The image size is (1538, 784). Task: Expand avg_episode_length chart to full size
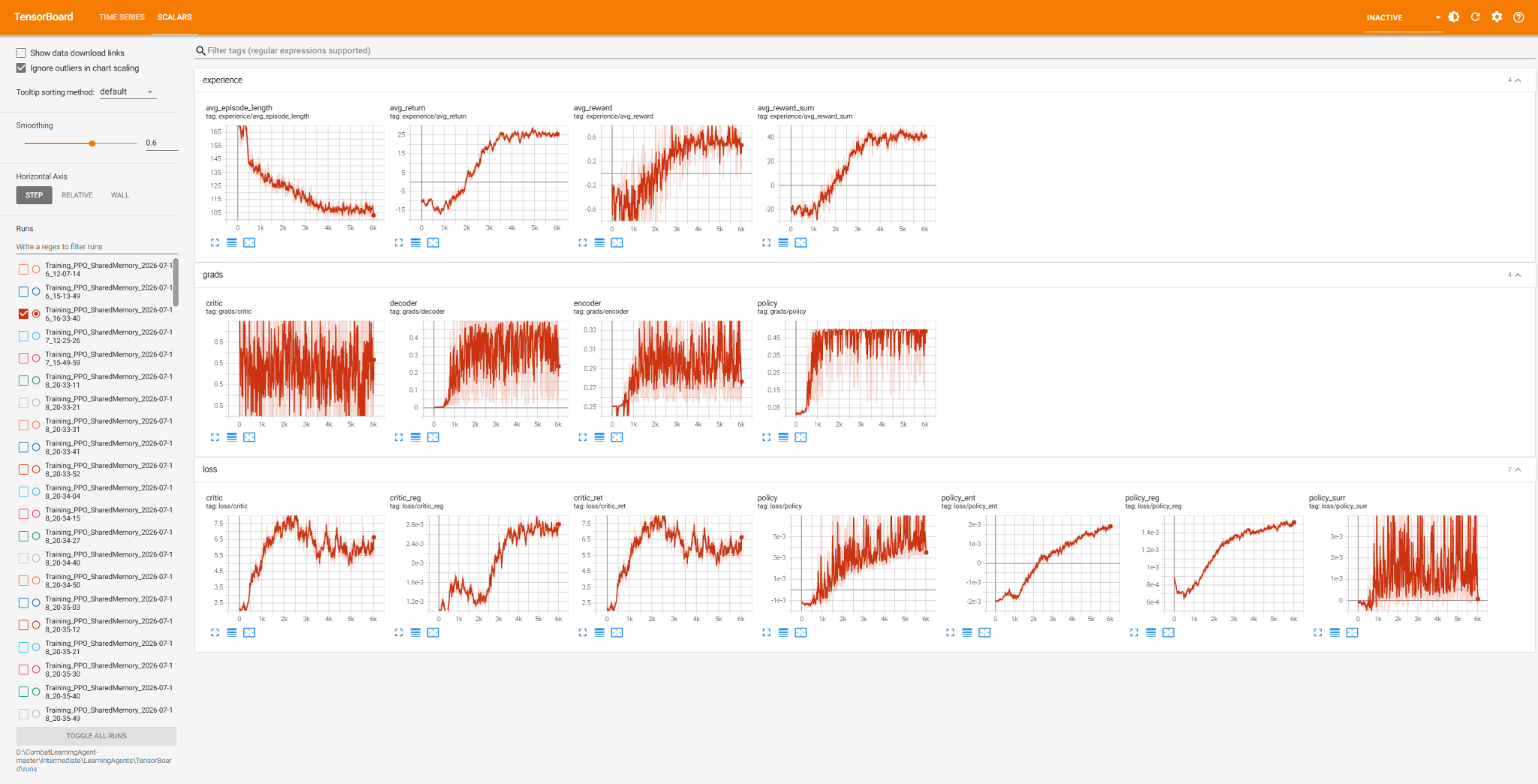pyautogui.click(x=215, y=243)
